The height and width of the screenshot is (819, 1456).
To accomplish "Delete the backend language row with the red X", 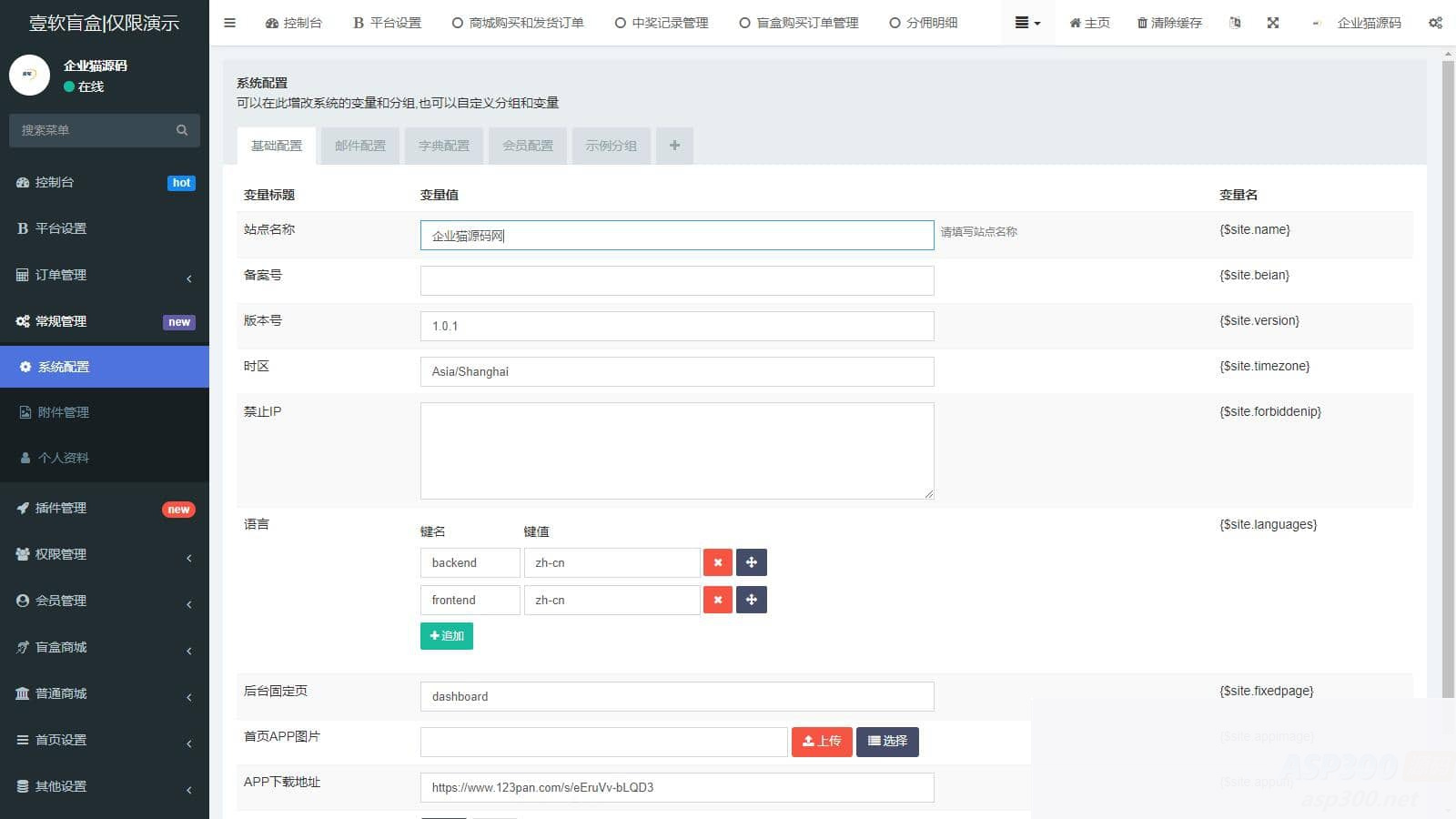I will pyautogui.click(x=718, y=562).
